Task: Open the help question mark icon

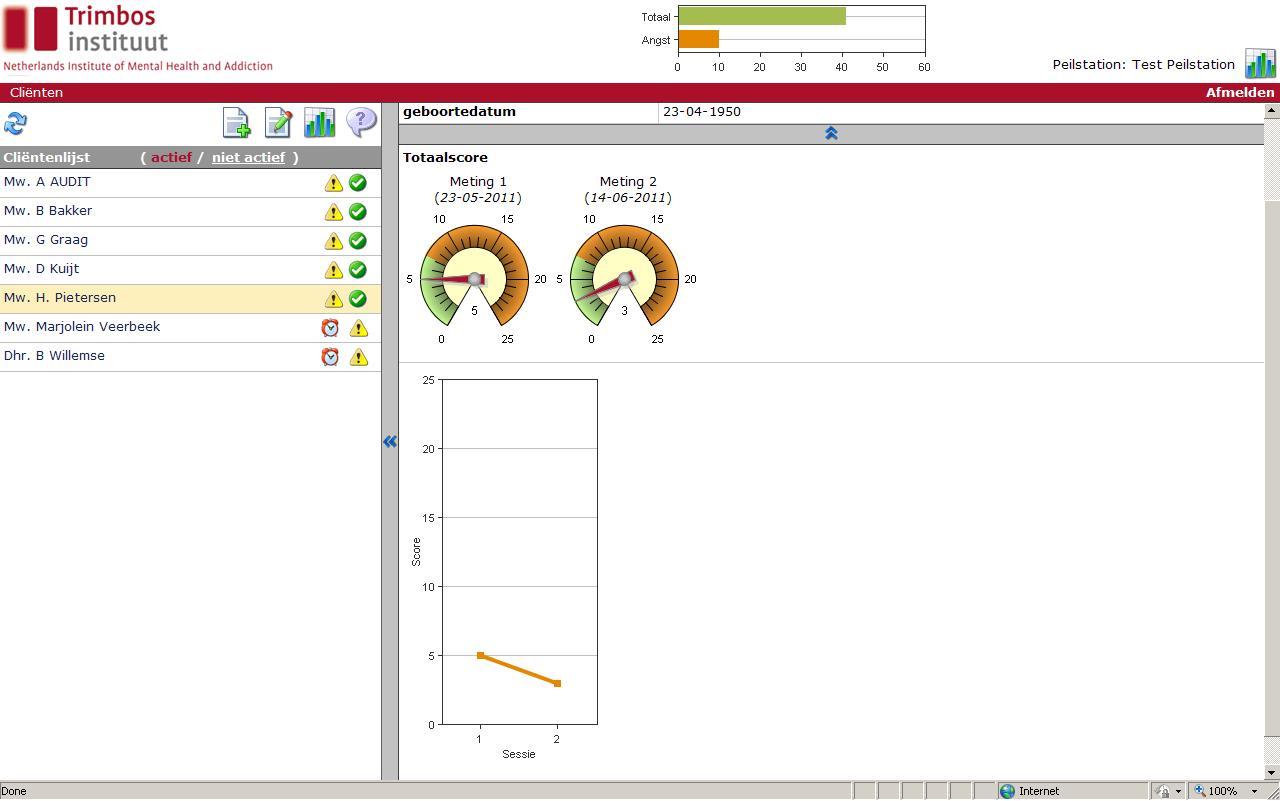Action: pyautogui.click(x=361, y=122)
